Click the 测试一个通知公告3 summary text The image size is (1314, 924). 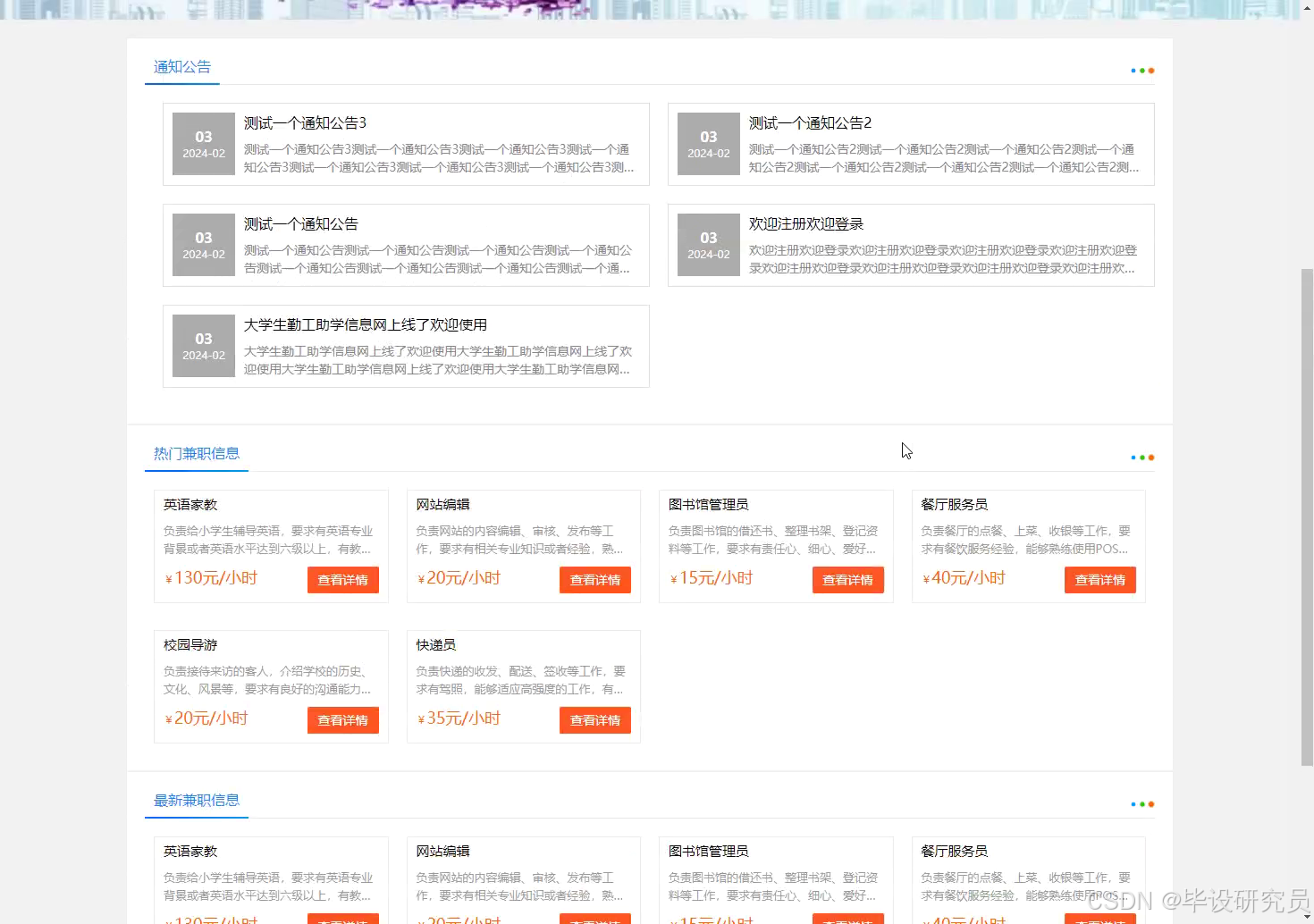coord(439,158)
